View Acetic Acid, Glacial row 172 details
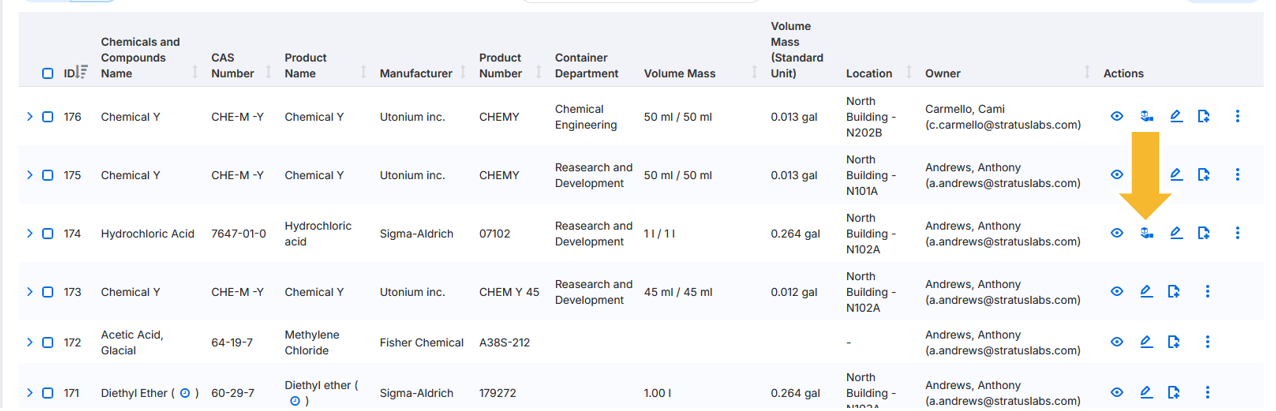This screenshot has width=1276, height=411. click(1117, 342)
